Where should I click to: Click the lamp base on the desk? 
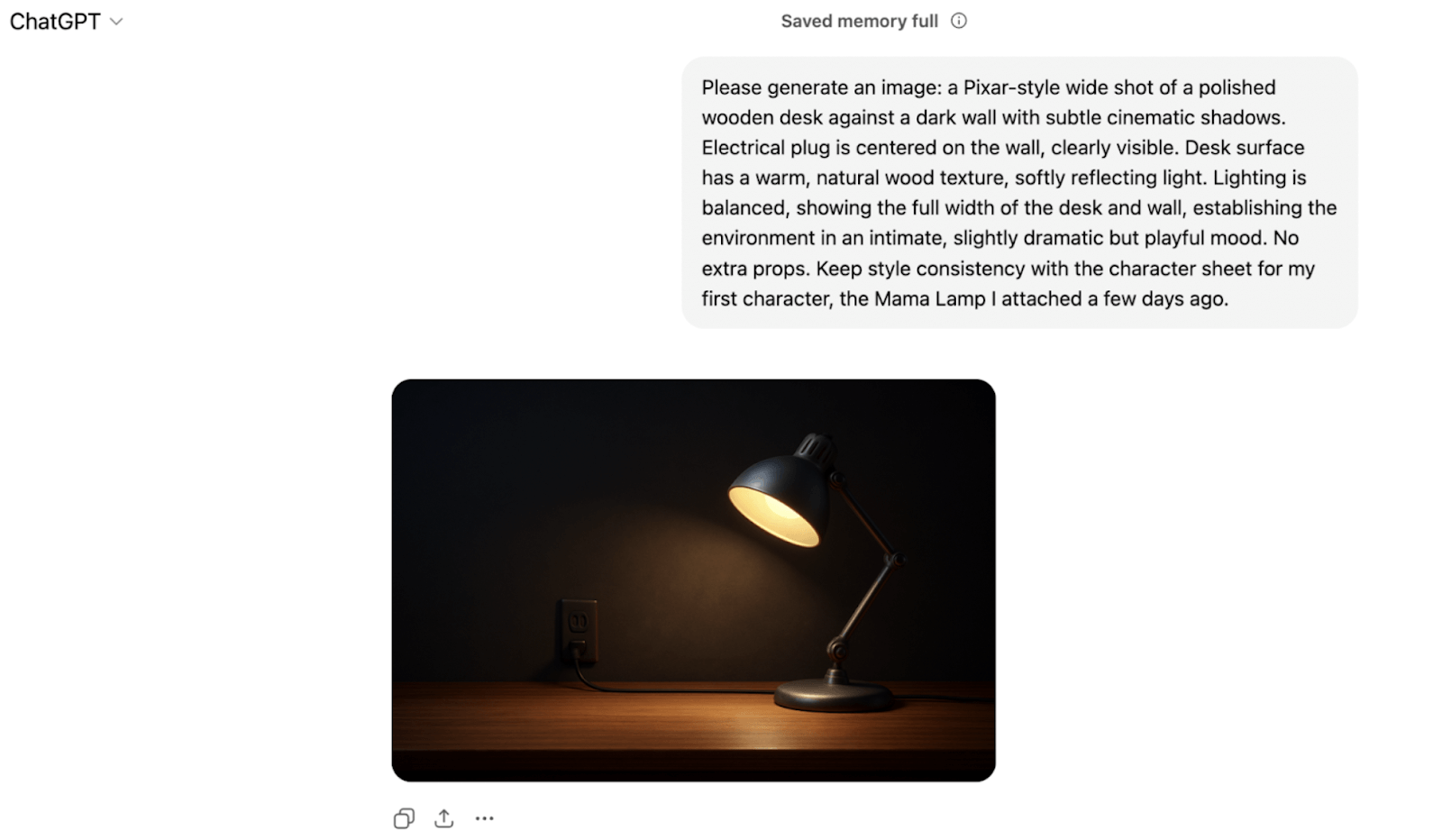point(834,695)
